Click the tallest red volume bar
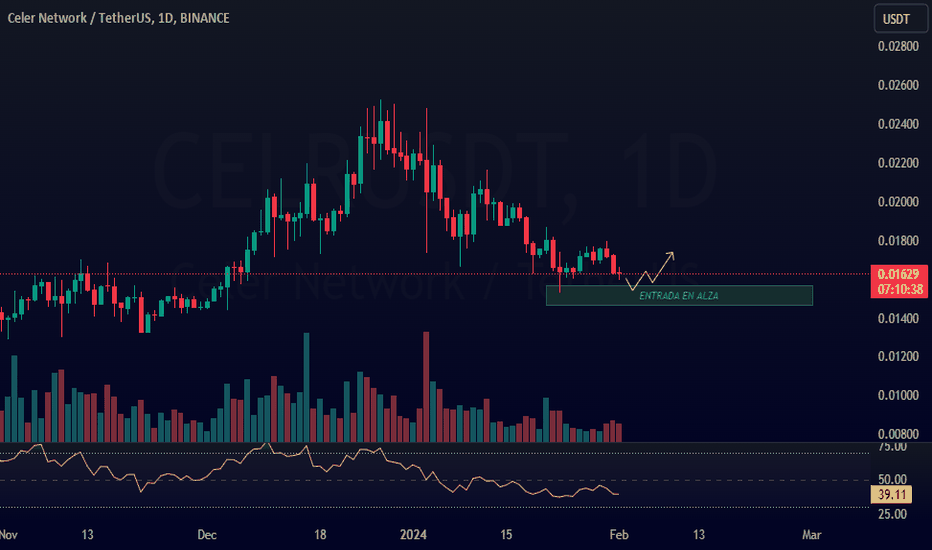This screenshot has width=932, height=550. pos(426,387)
